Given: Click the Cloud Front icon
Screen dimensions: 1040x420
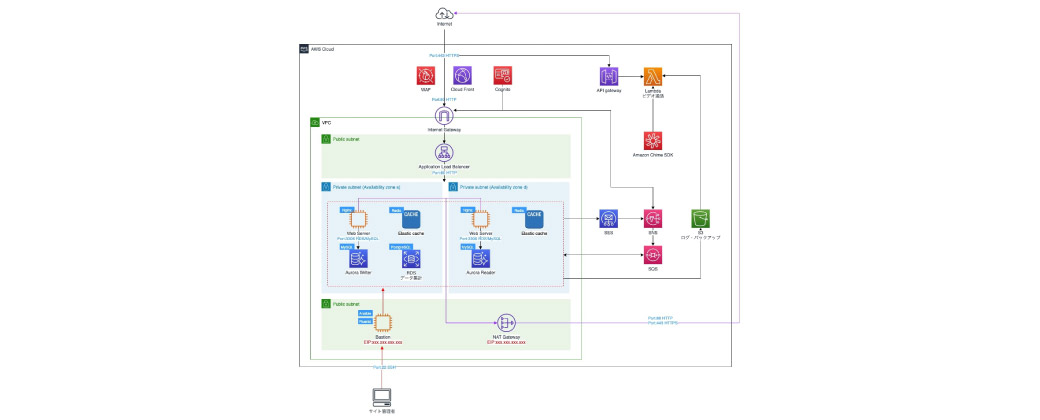Looking at the screenshot, I should click(x=462, y=76).
